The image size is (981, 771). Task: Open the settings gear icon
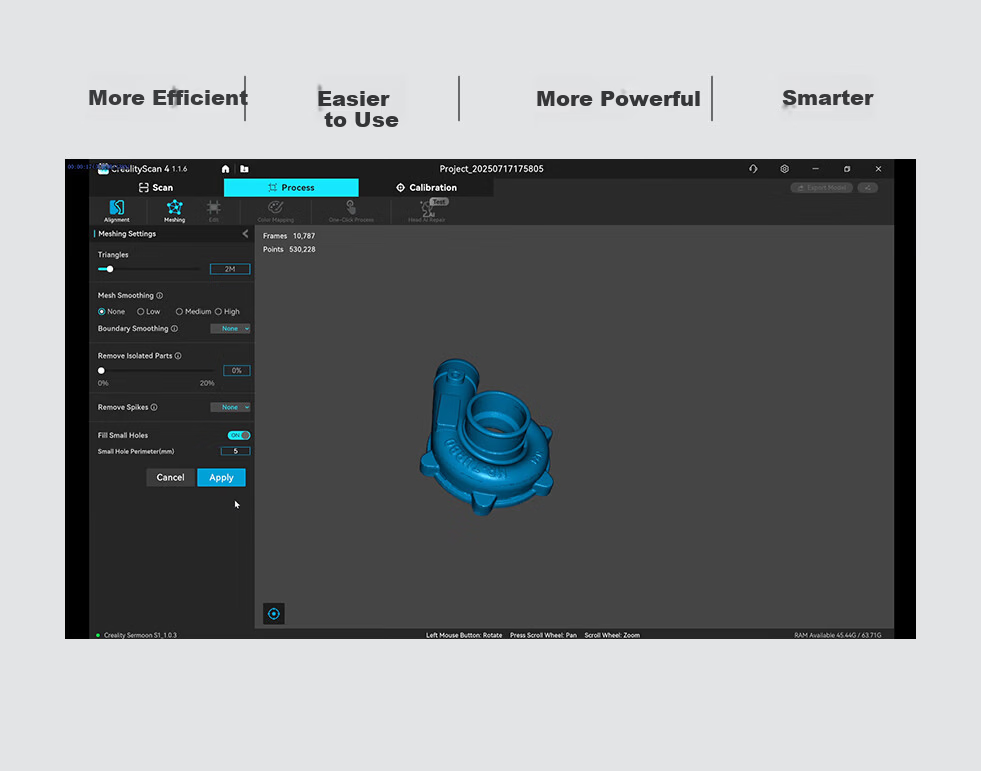coord(785,169)
